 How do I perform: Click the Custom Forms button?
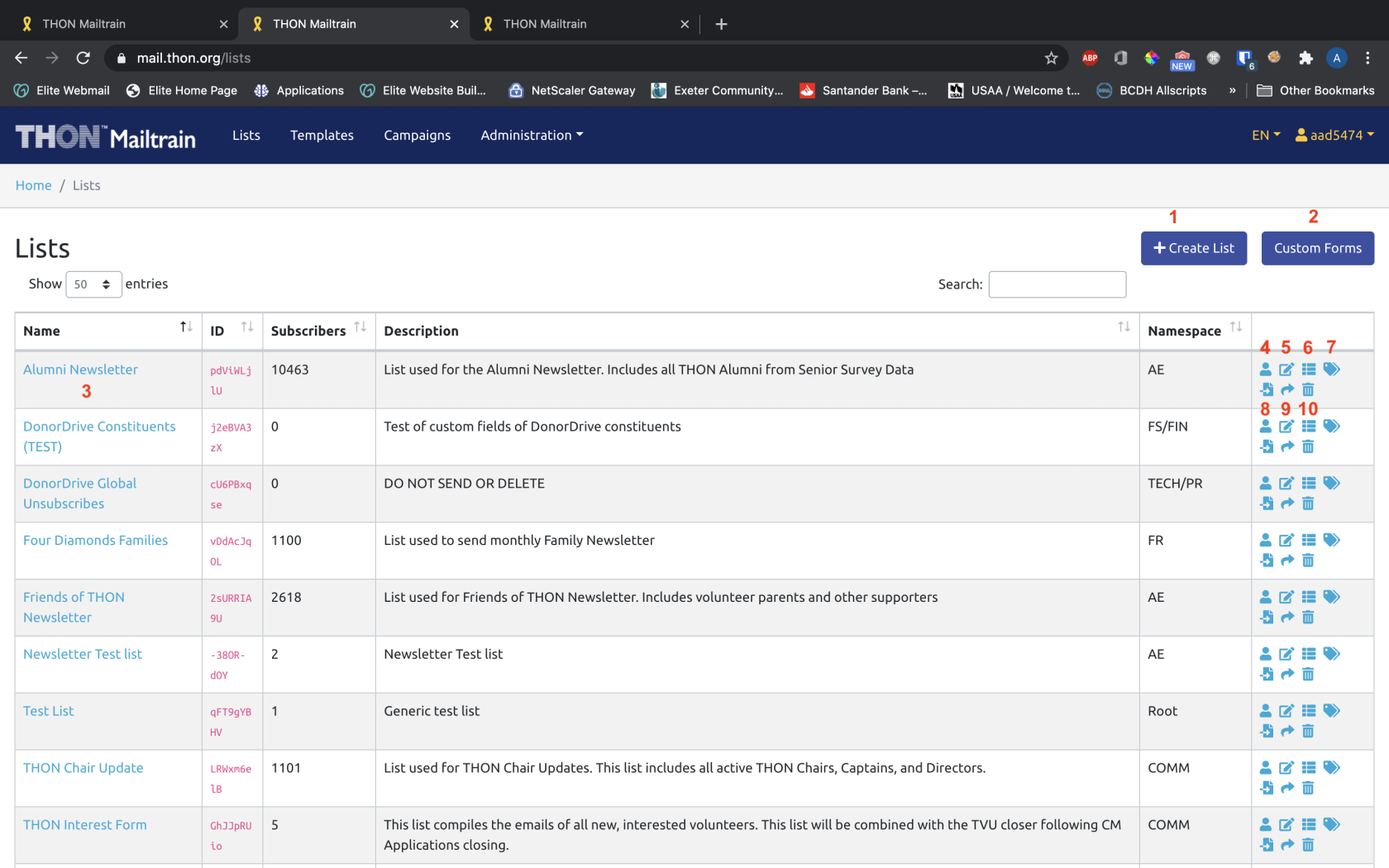1318,248
